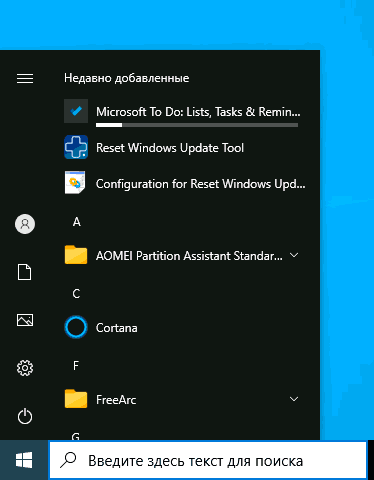Click the Reset Windows Update Tool icon
Viewport: 374px width, 480px height.
pyautogui.click(x=76, y=147)
